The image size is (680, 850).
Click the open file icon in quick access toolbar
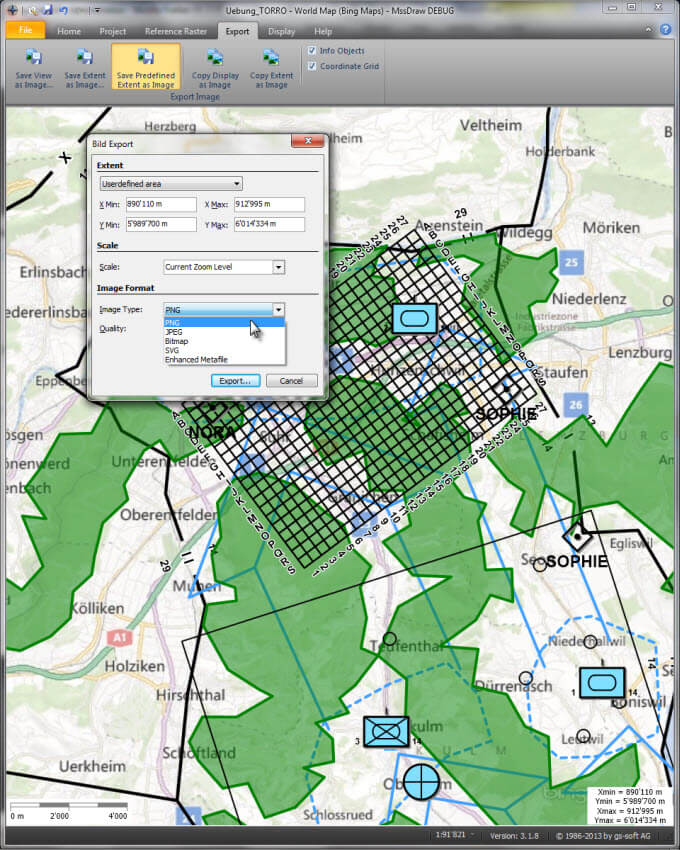tap(34, 10)
